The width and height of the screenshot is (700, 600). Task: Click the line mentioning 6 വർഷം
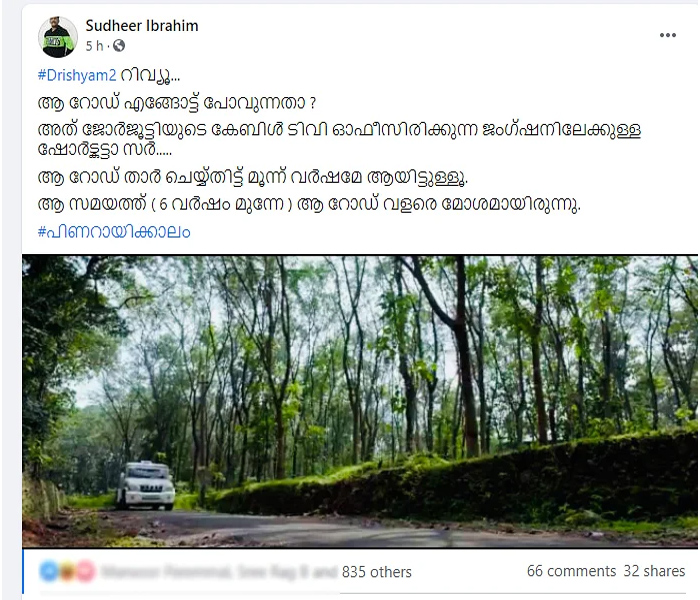(309, 204)
